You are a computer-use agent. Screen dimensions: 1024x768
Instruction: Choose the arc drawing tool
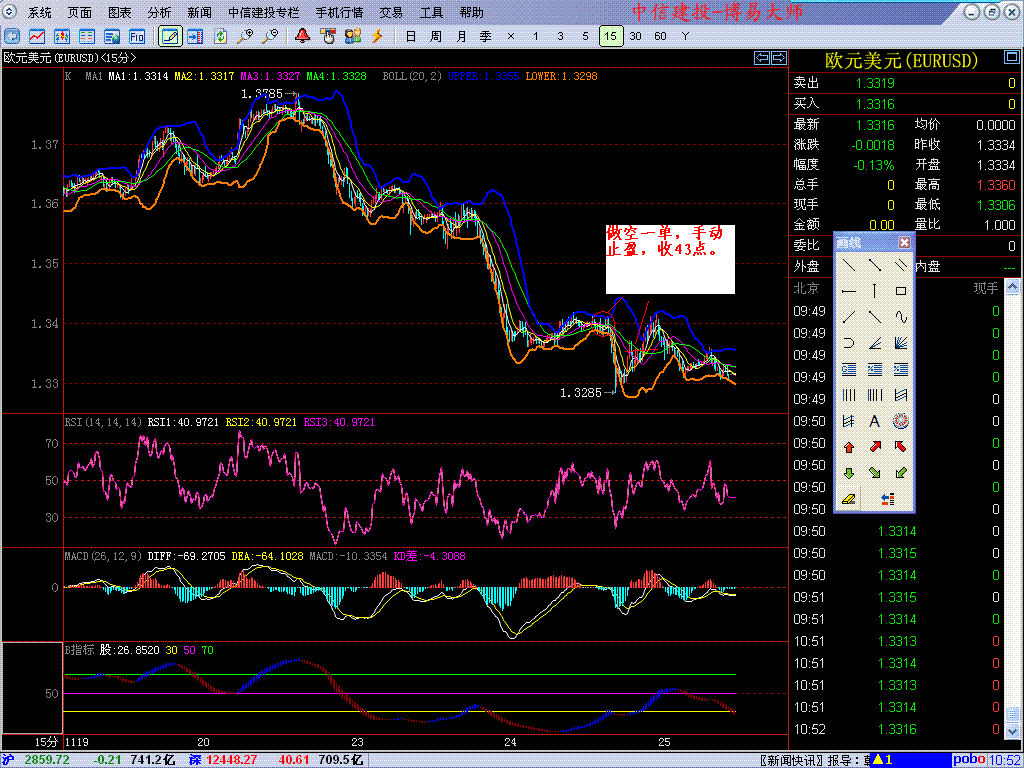(849, 344)
